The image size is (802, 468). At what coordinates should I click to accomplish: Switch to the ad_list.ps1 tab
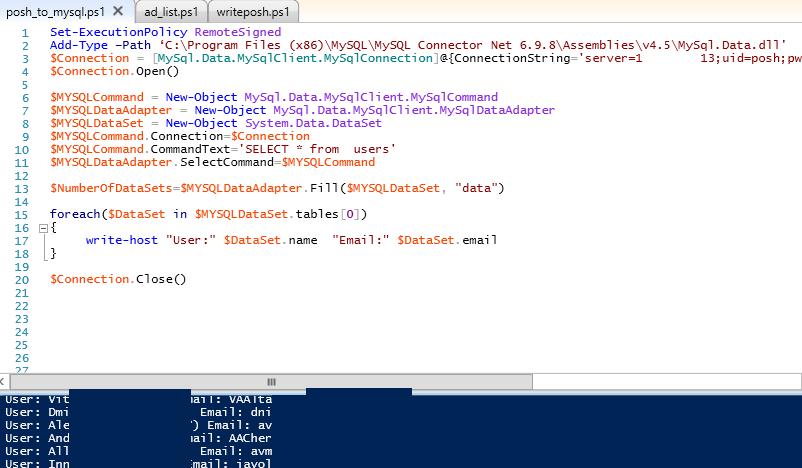coord(171,12)
